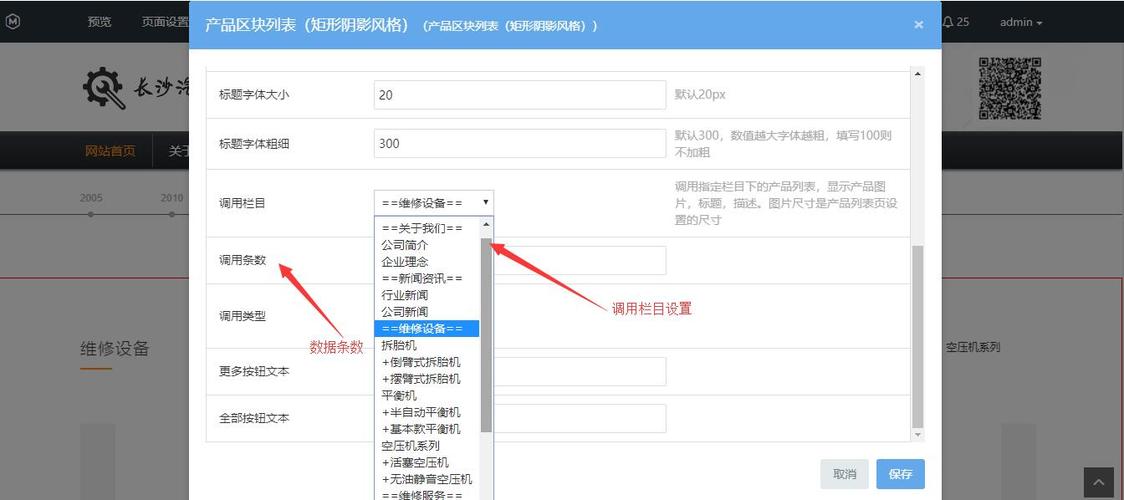Click the 调用类型 label
The width and height of the screenshot is (1124, 500).
242,316
